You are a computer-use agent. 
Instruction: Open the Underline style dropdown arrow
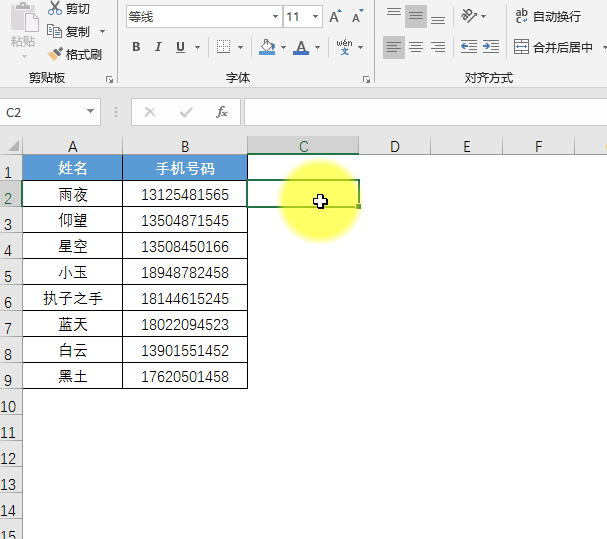[197, 47]
